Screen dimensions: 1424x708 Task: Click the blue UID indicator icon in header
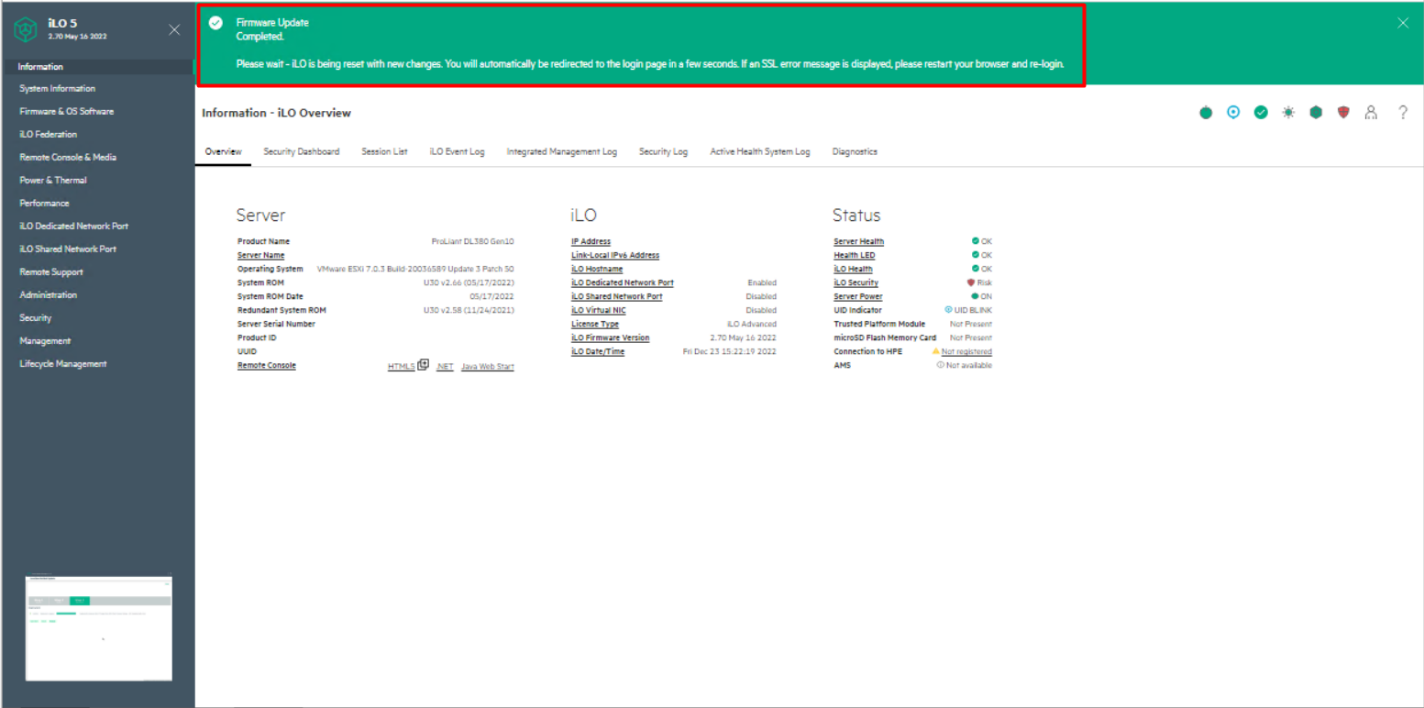[x=1233, y=113]
